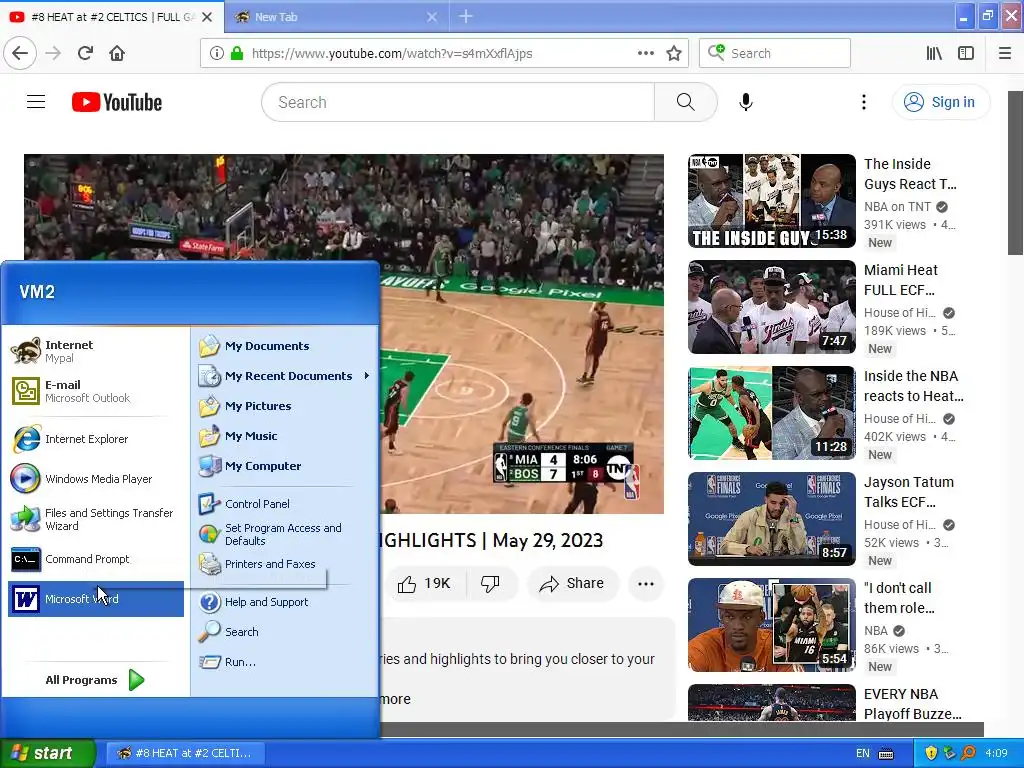
Task: Expand My Recent Documents submenu
Action: pyautogui.click(x=285, y=376)
